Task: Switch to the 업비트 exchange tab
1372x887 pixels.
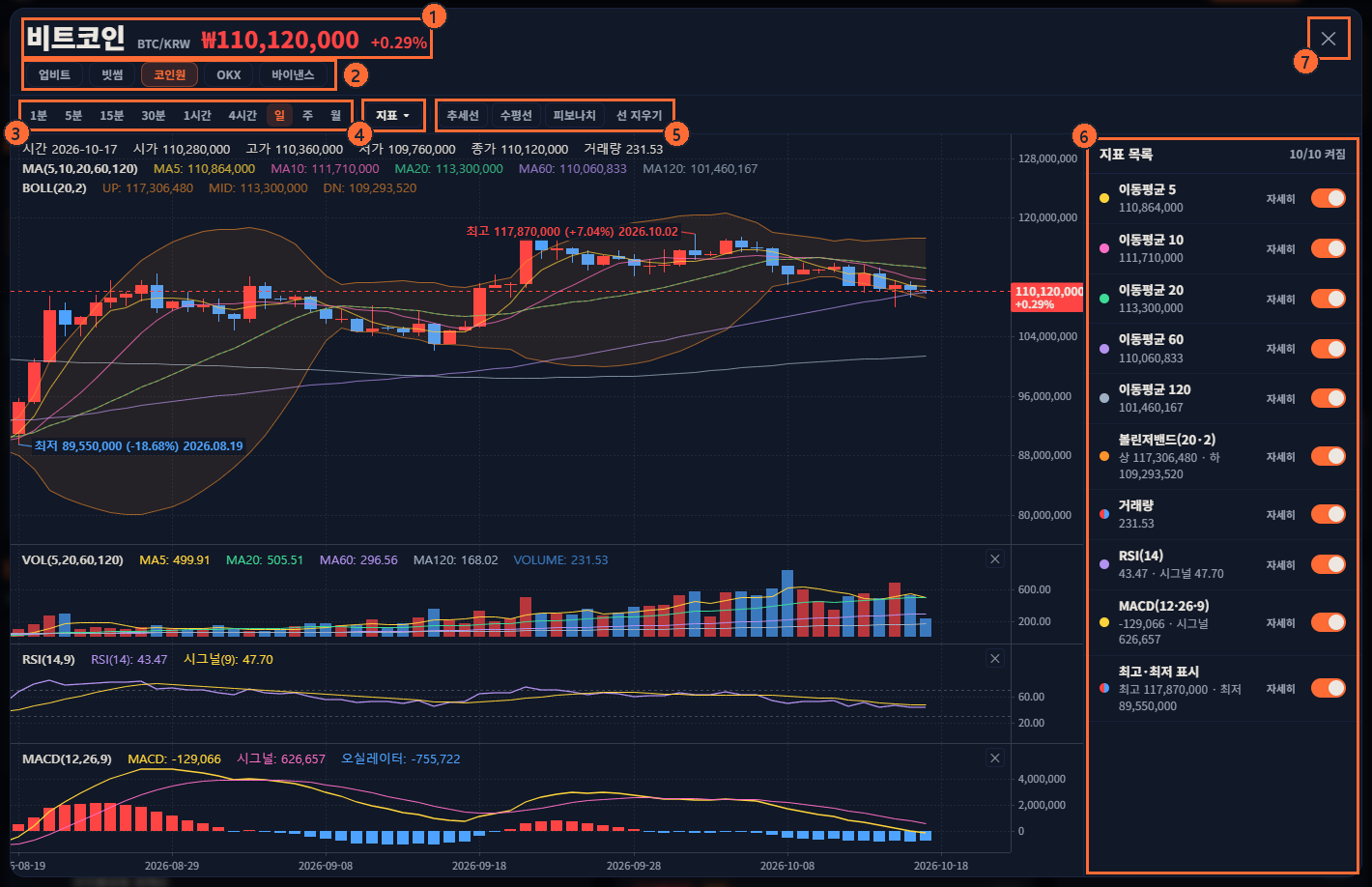Action: pos(54,74)
